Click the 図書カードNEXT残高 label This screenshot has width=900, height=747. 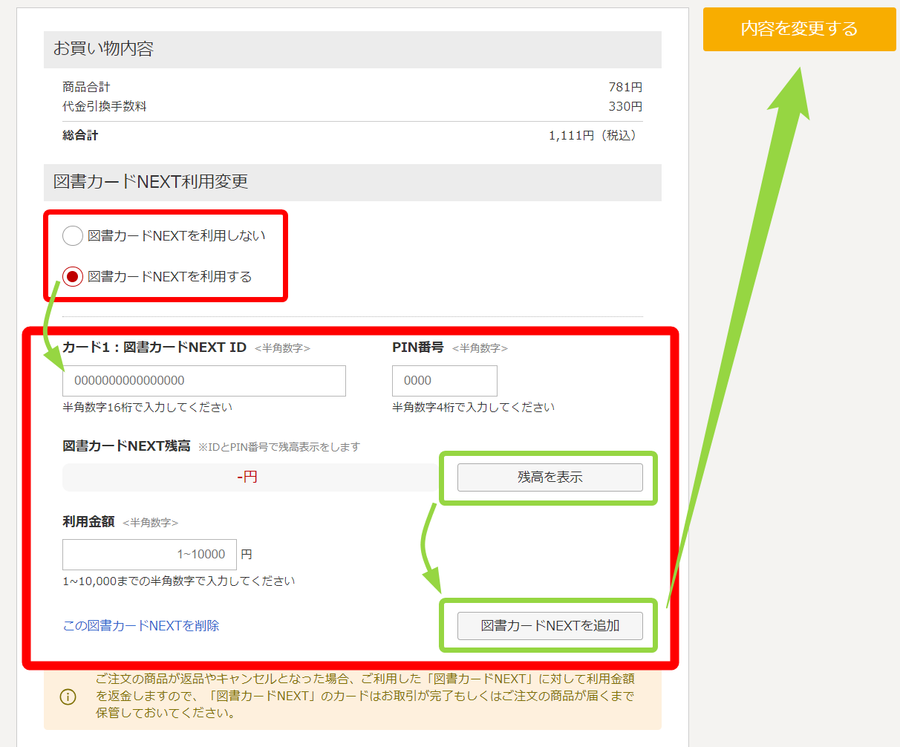pyautogui.click(x=126, y=446)
